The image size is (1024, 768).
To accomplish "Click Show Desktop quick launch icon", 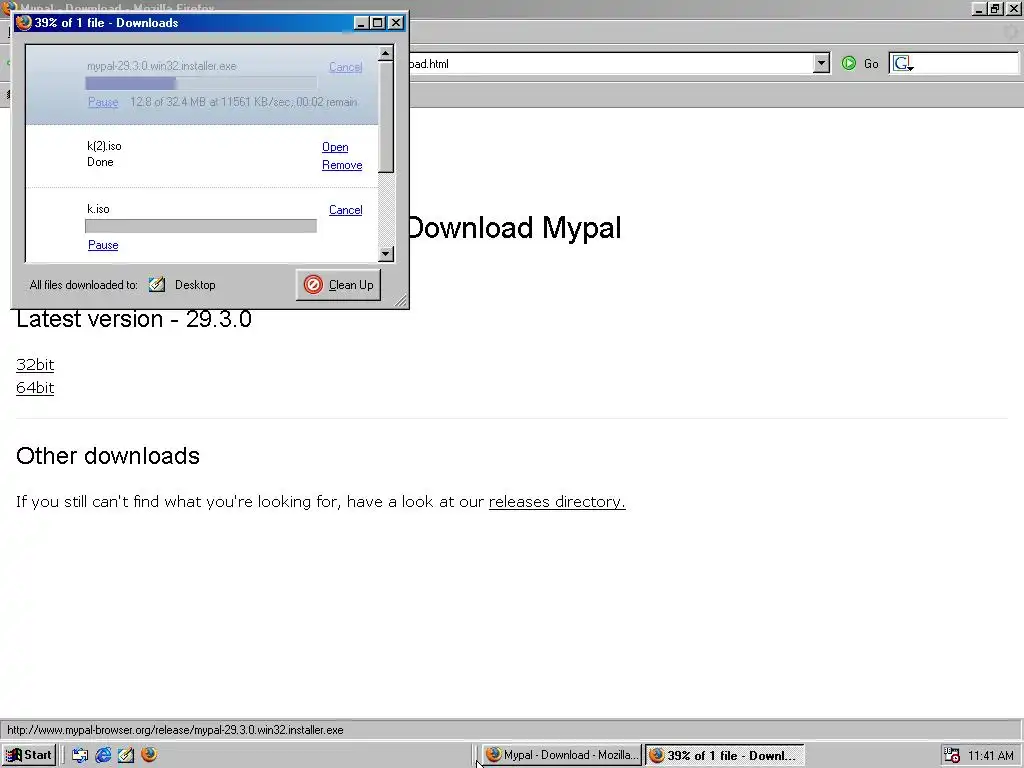I will click(x=80, y=755).
